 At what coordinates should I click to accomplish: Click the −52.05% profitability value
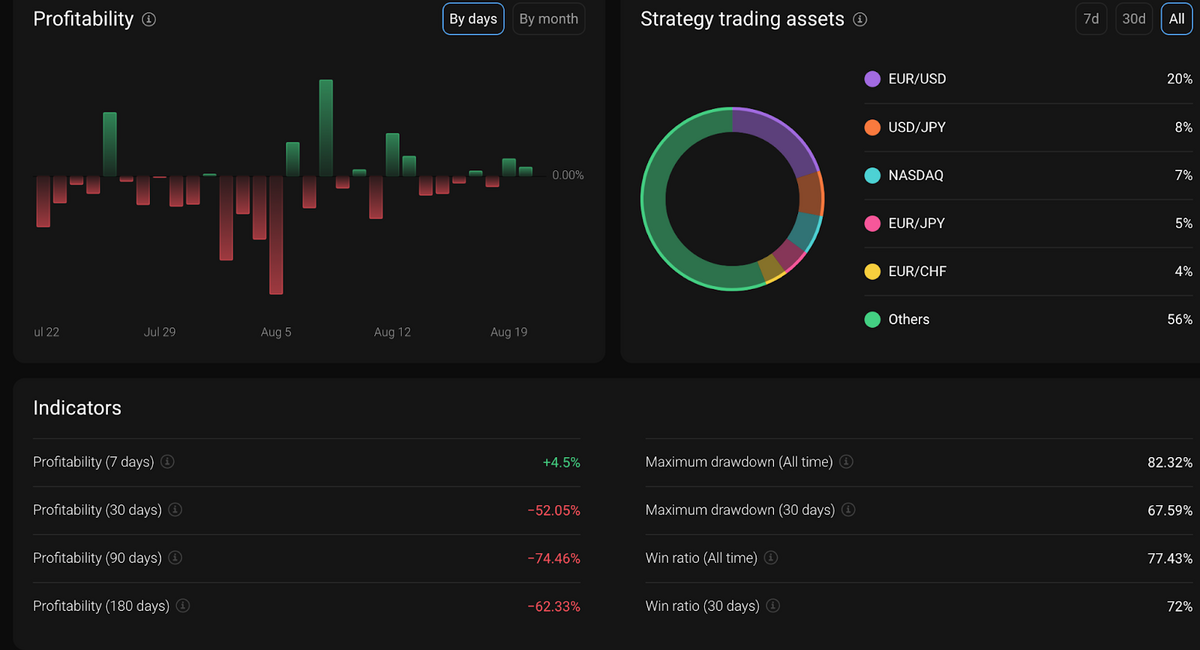point(554,510)
